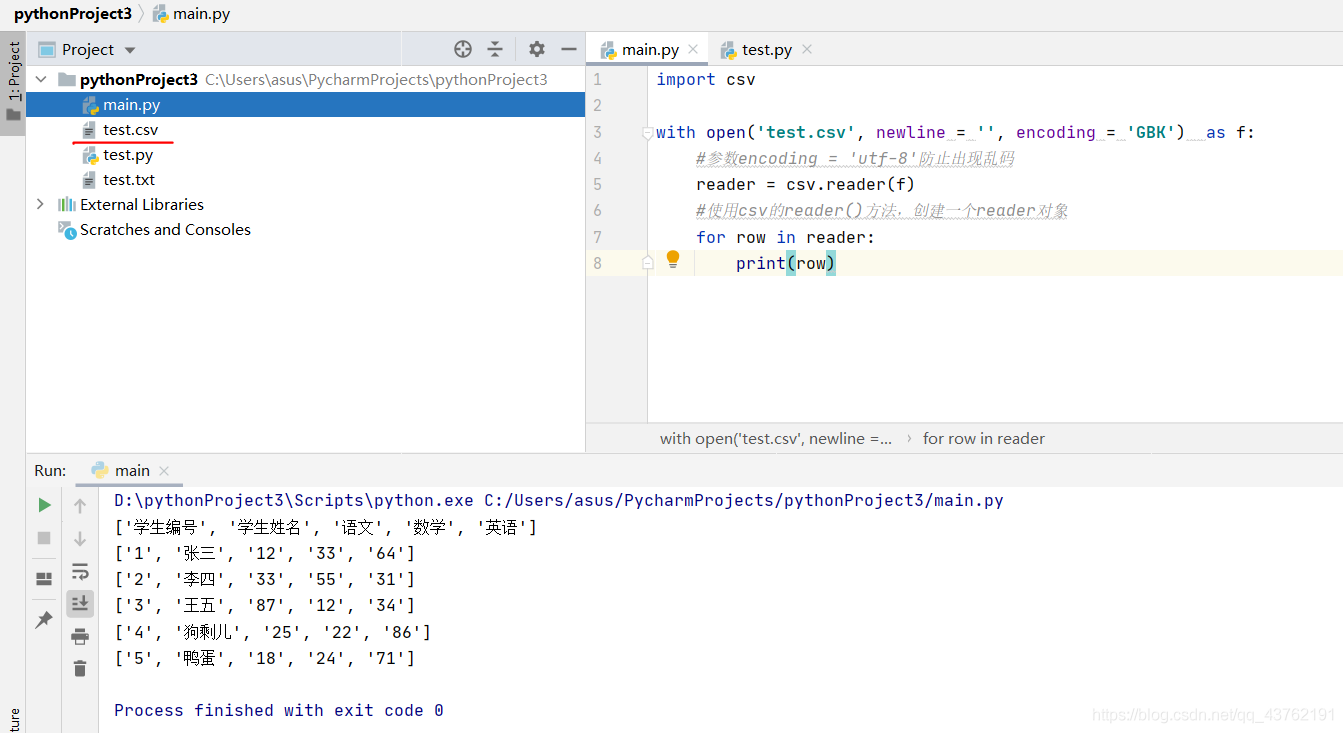The image size is (1343, 733).
Task: Close the main run tab
Action: [165, 470]
